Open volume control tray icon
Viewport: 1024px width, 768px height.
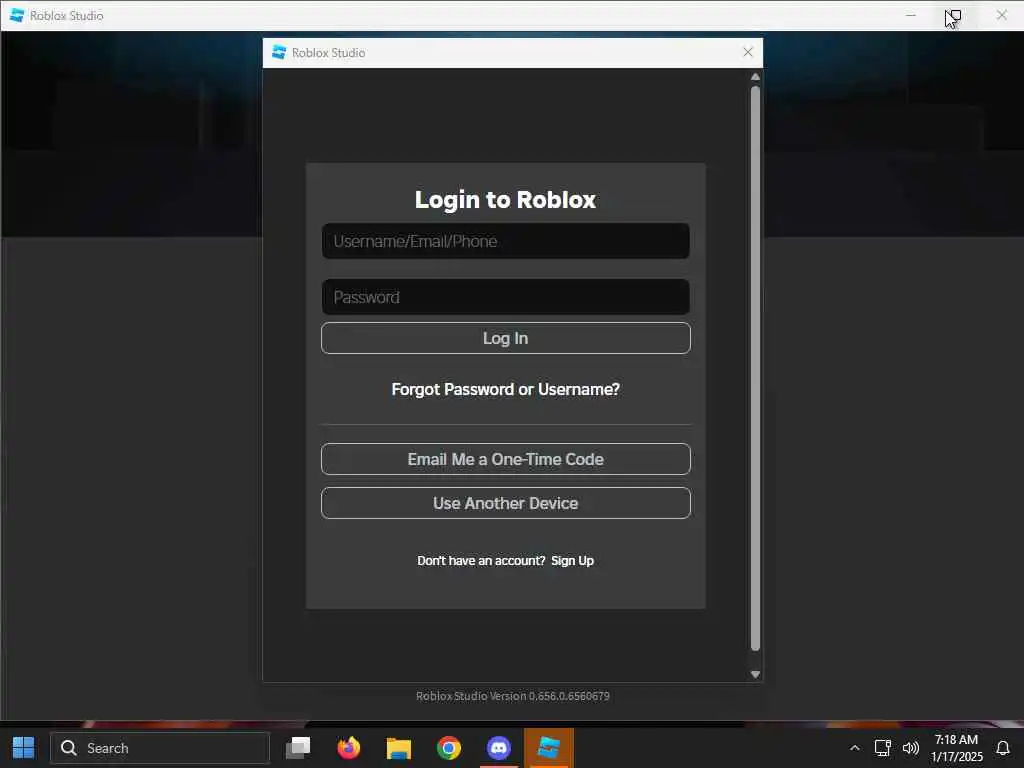coord(910,748)
